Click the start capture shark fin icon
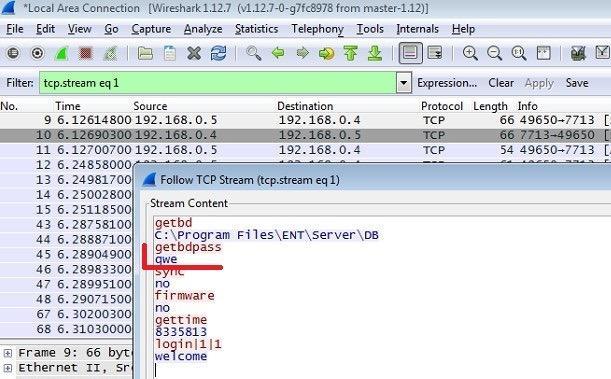 click(62, 53)
